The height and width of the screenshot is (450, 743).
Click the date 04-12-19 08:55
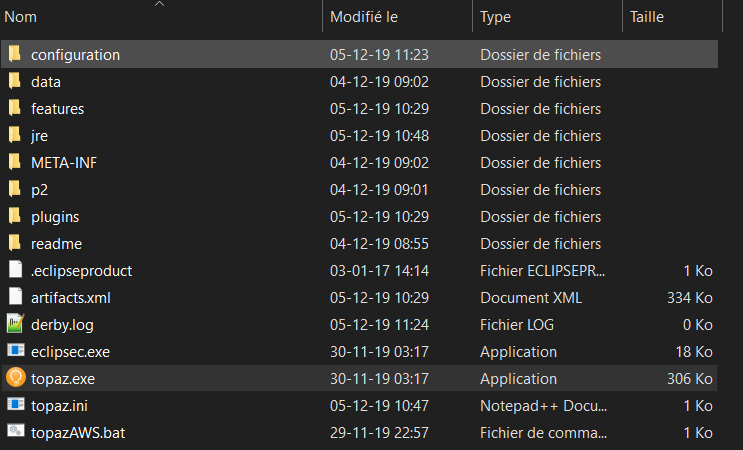coord(380,244)
